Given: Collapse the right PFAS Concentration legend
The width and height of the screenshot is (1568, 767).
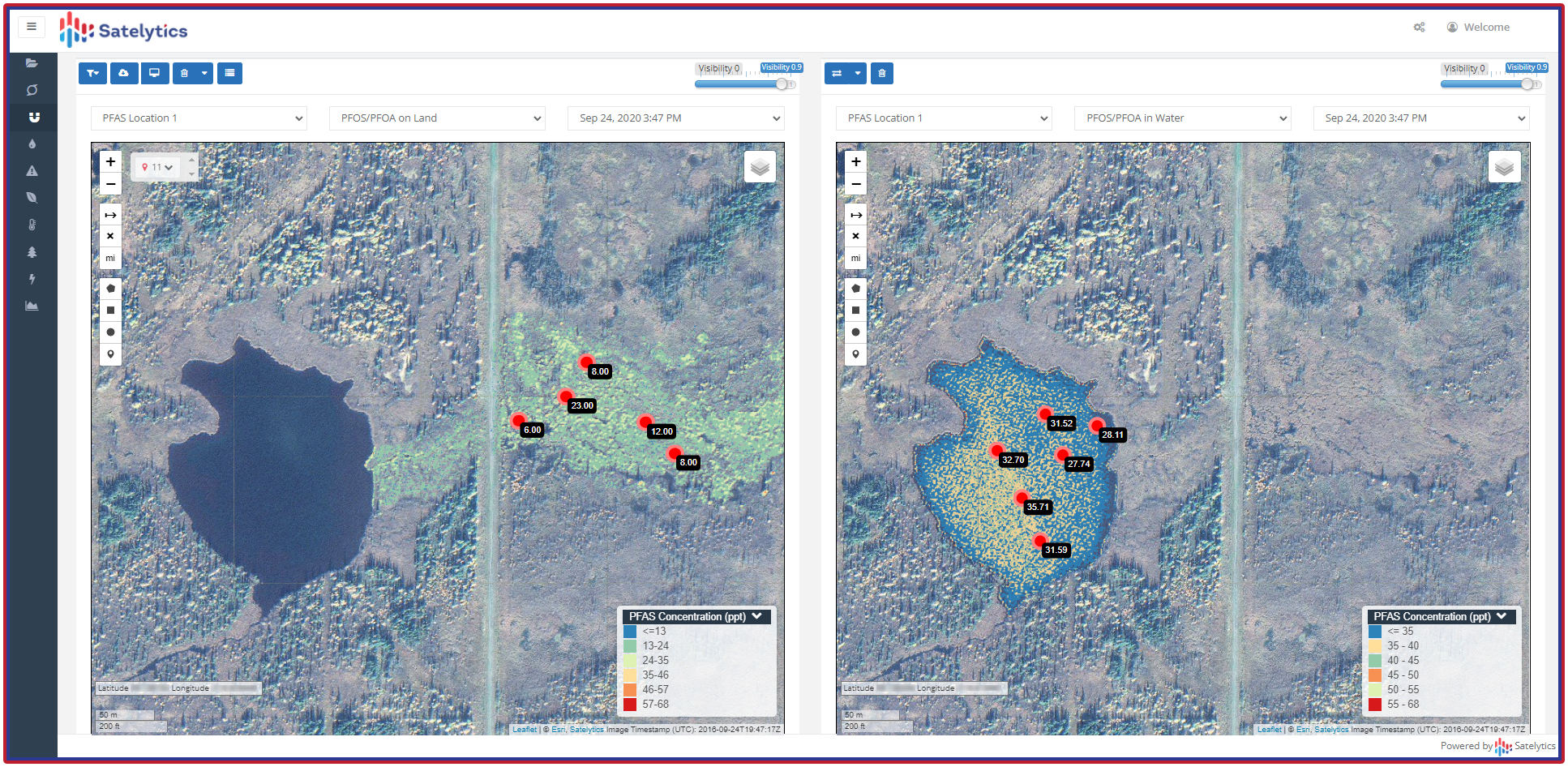Looking at the screenshot, I should [x=1502, y=616].
